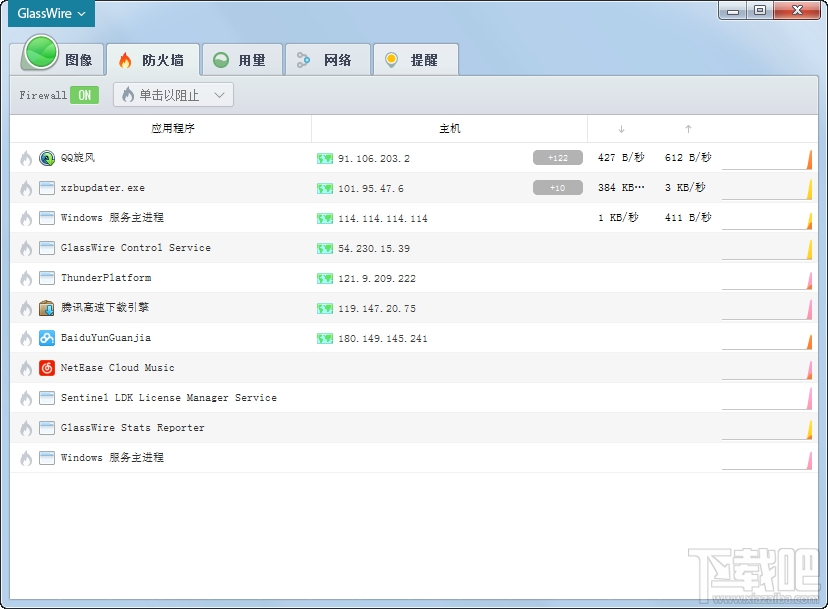Click the green status circle on 图像 tab
Image resolution: width=828 pixels, height=609 pixels.
click(38, 53)
